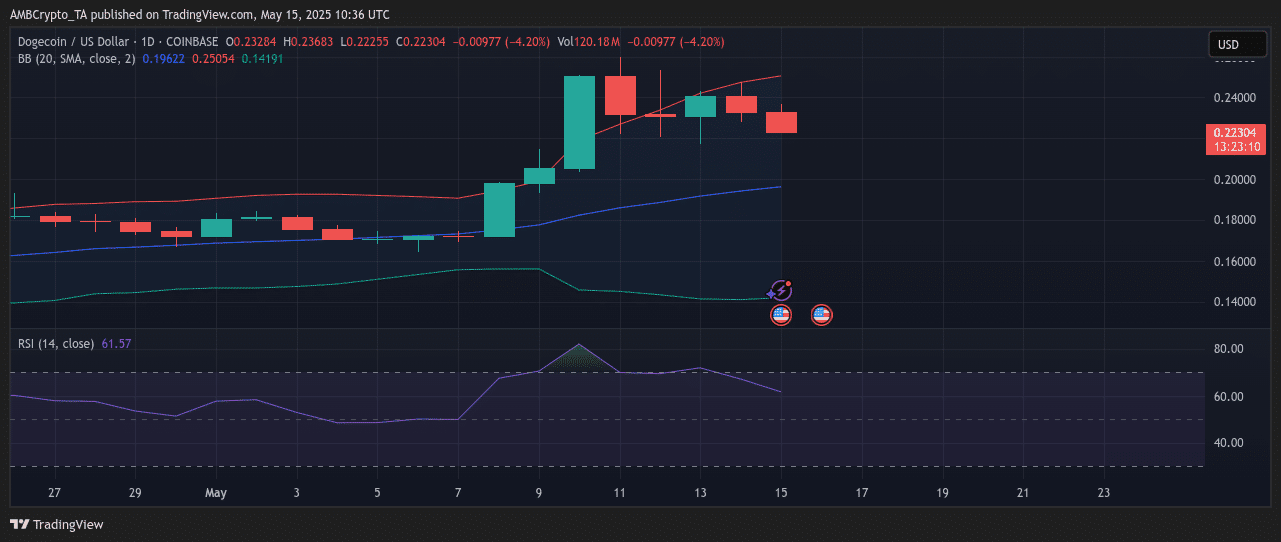Click the RSI (14, close) indicator label

(x=56, y=344)
